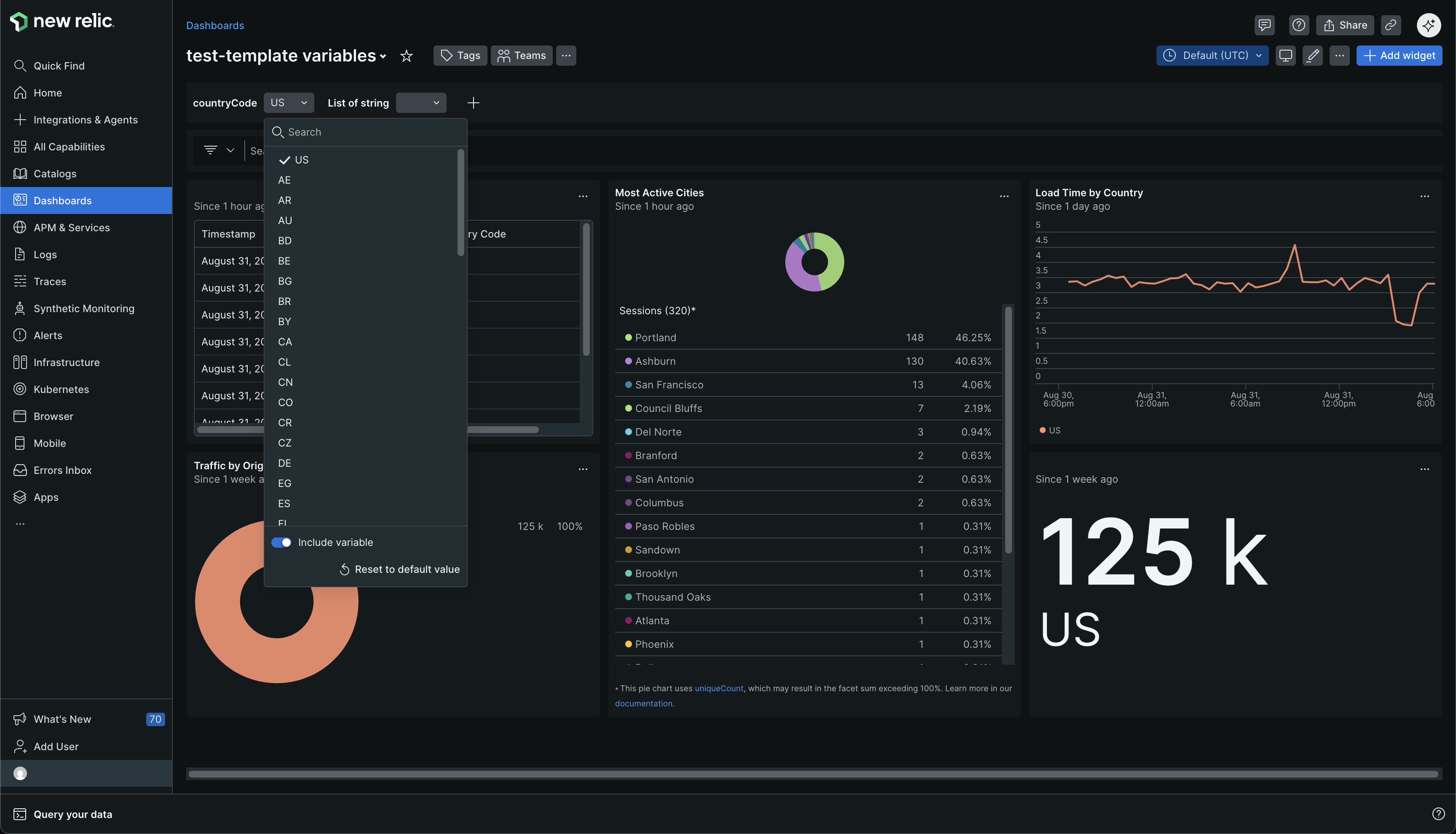The image size is (1456, 834).
Task: Open the New Relic AI sparkle icon
Action: tap(1429, 25)
